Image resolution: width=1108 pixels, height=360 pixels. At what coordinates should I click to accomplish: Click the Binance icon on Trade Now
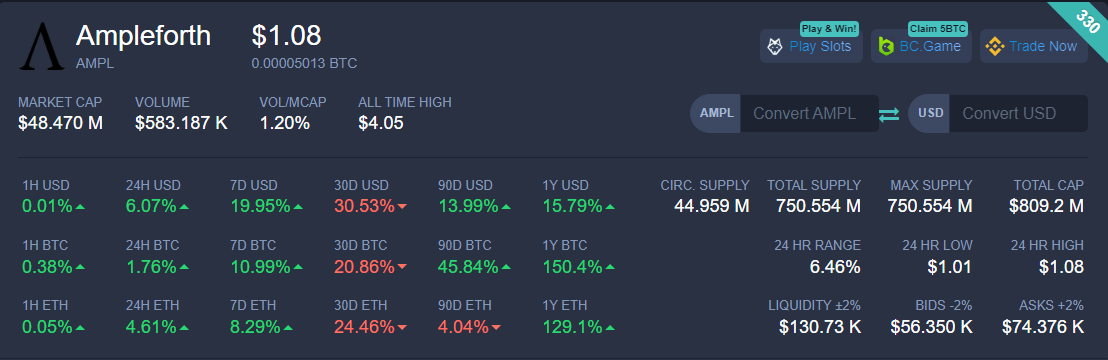[995, 47]
